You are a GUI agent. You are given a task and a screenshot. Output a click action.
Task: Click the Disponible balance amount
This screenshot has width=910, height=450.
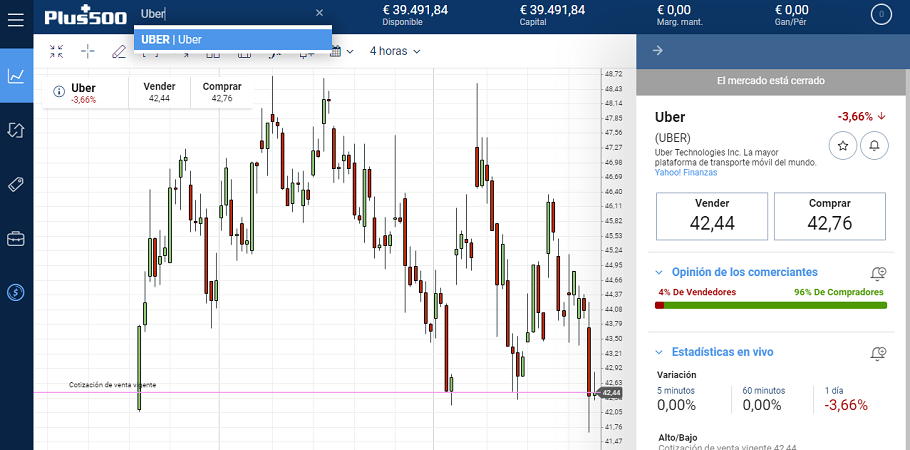pyautogui.click(x=415, y=10)
